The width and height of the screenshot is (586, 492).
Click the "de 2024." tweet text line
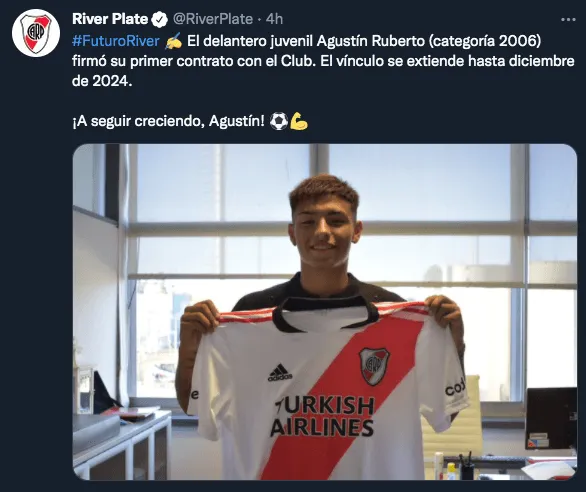(x=102, y=81)
